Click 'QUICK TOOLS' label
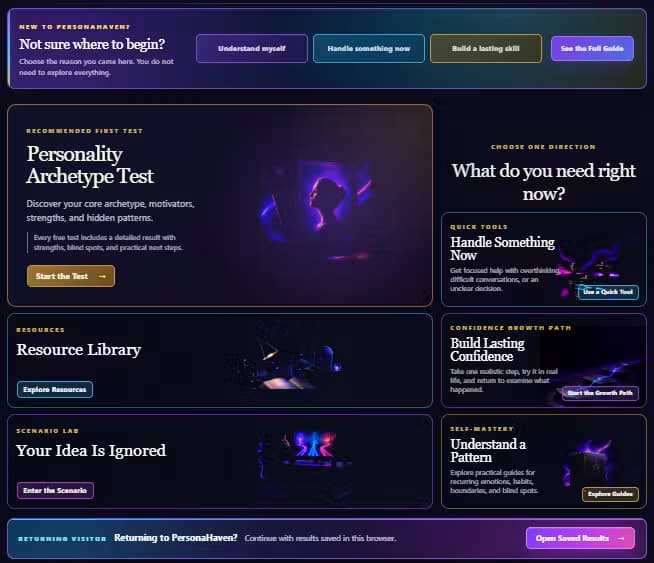The image size is (654, 563). pyautogui.click(x=479, y=227)
